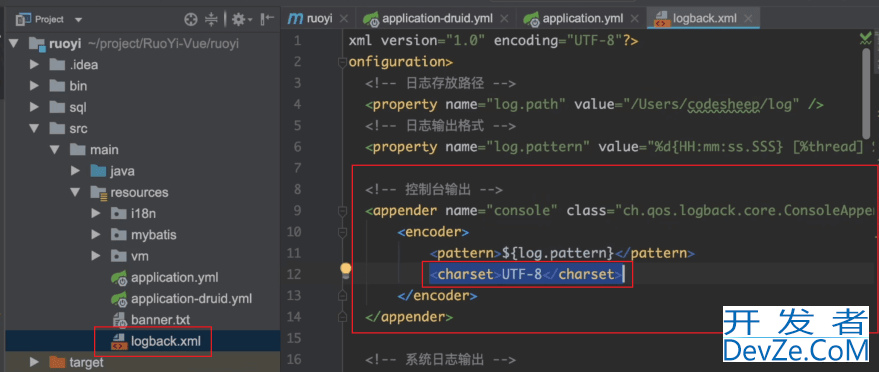Click the banner.txt file icon

pos(119,320)
